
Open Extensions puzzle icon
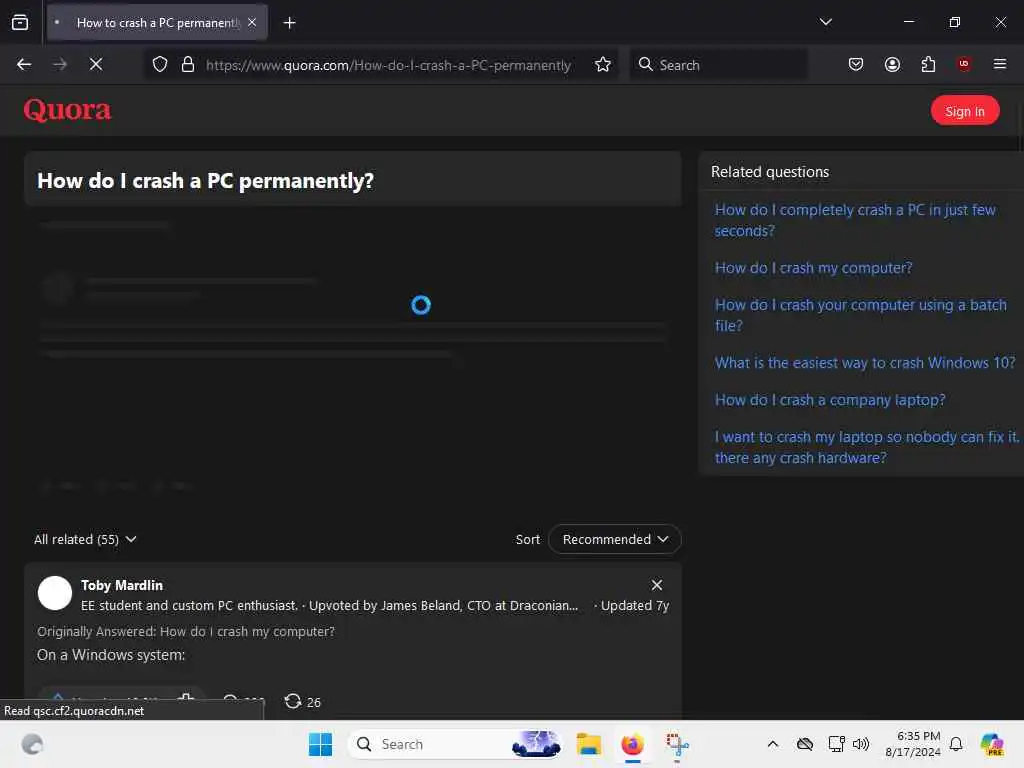click(x=928, y=64)
